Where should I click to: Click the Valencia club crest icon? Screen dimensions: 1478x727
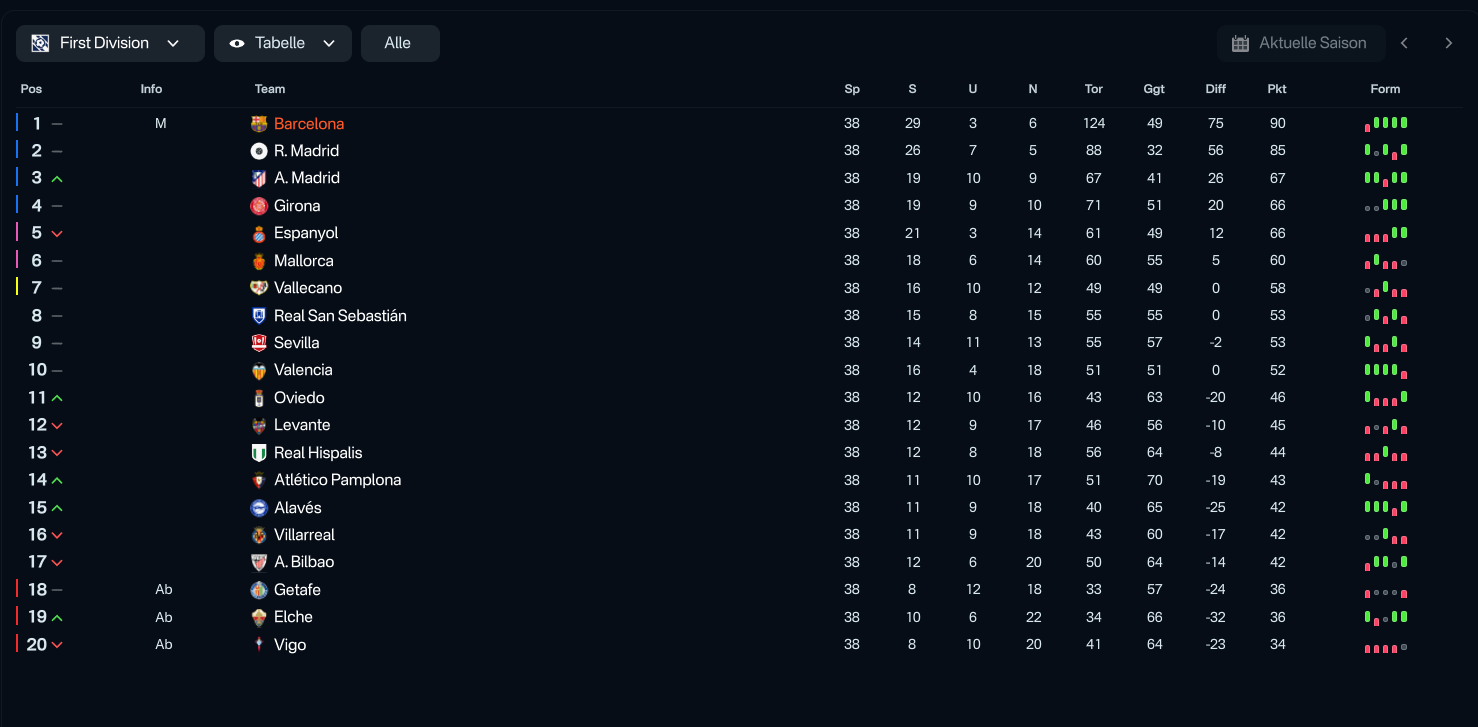[259, 370]
